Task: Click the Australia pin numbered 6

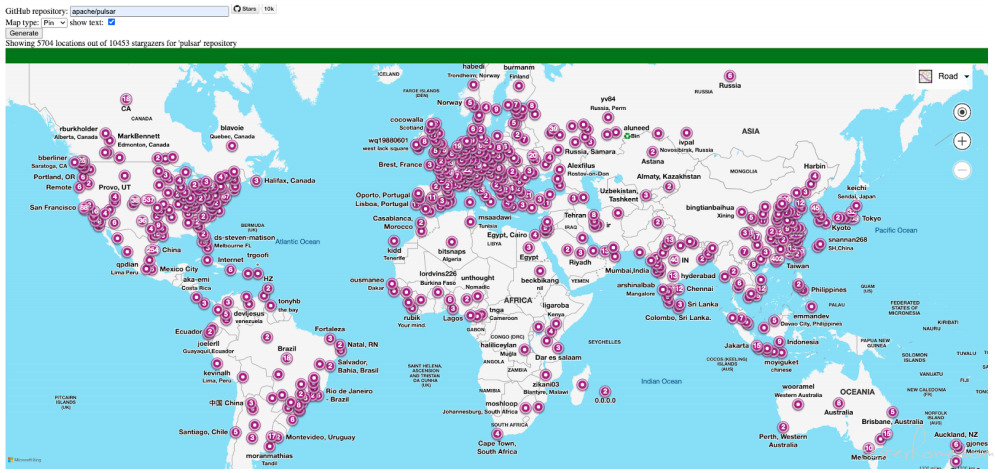Action: (x=840, y=403)
